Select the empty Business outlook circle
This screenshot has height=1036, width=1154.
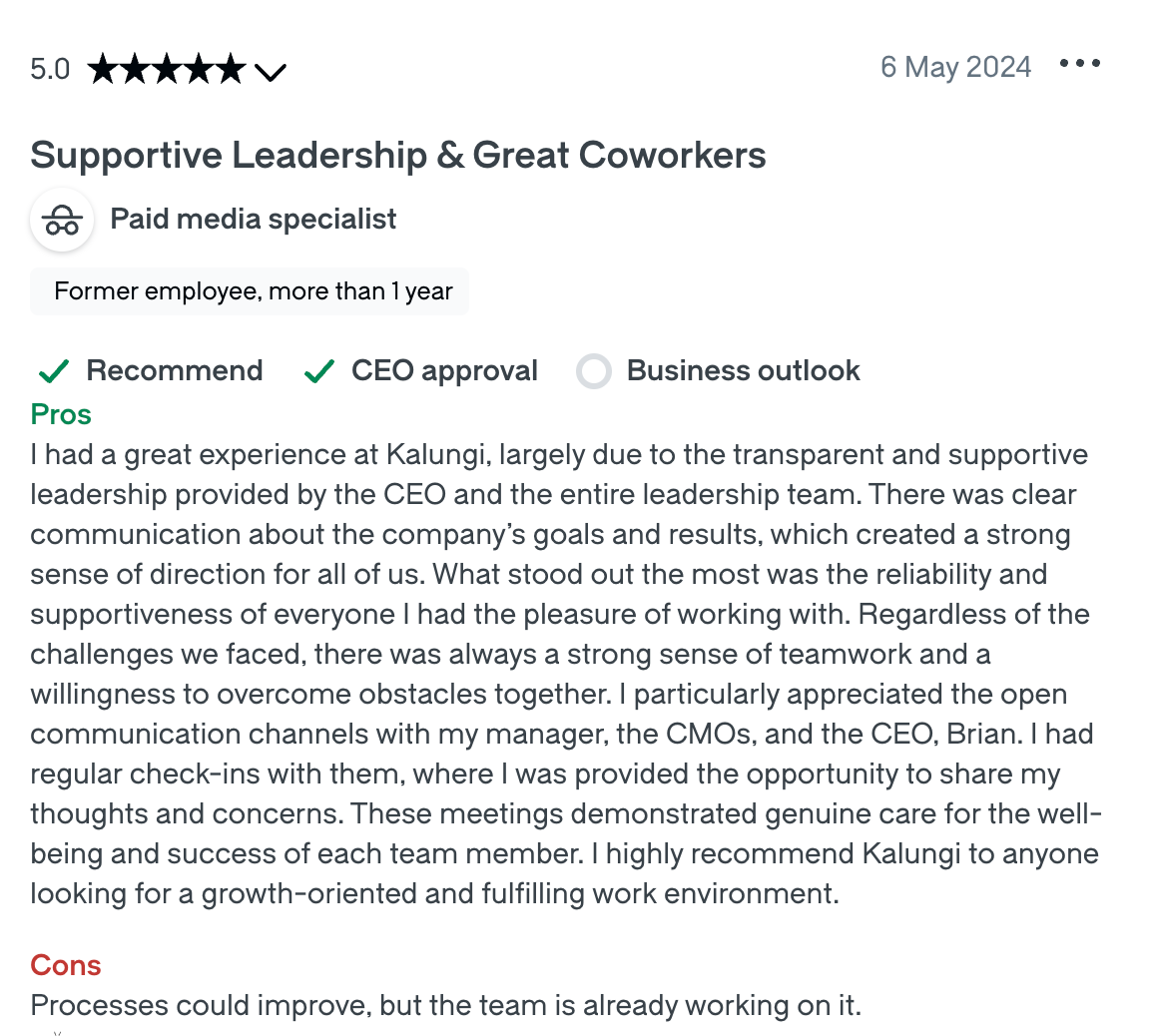pos(594,371)
